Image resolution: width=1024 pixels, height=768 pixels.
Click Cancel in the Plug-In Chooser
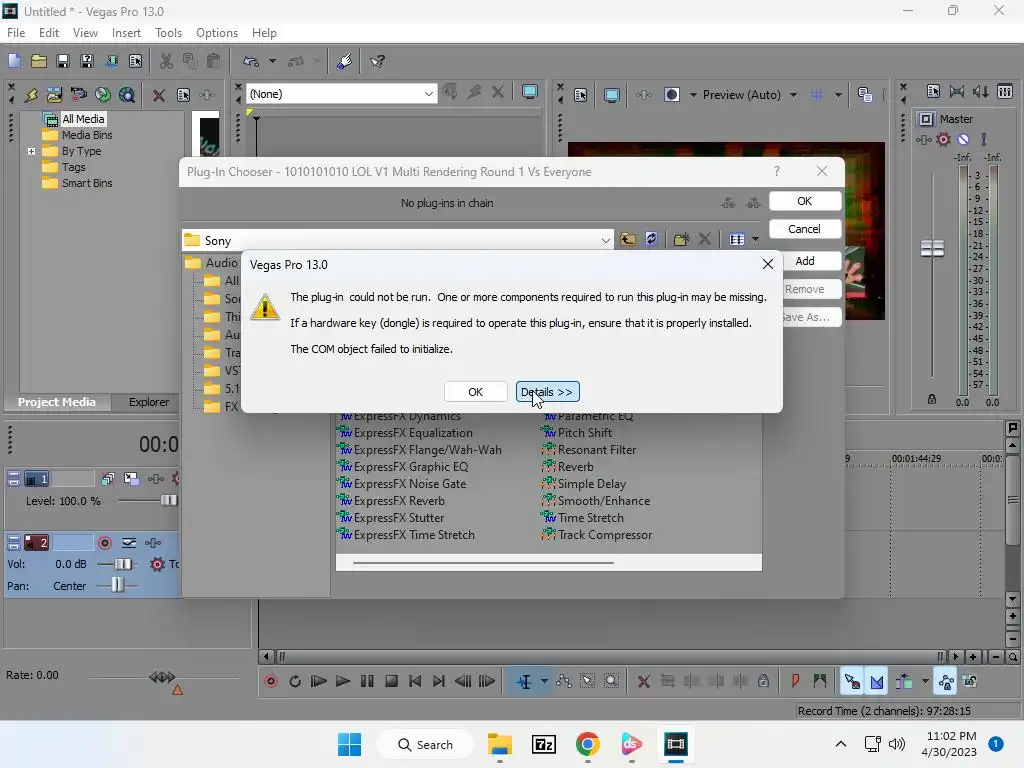pyautogui.click(x=805, y=229)
